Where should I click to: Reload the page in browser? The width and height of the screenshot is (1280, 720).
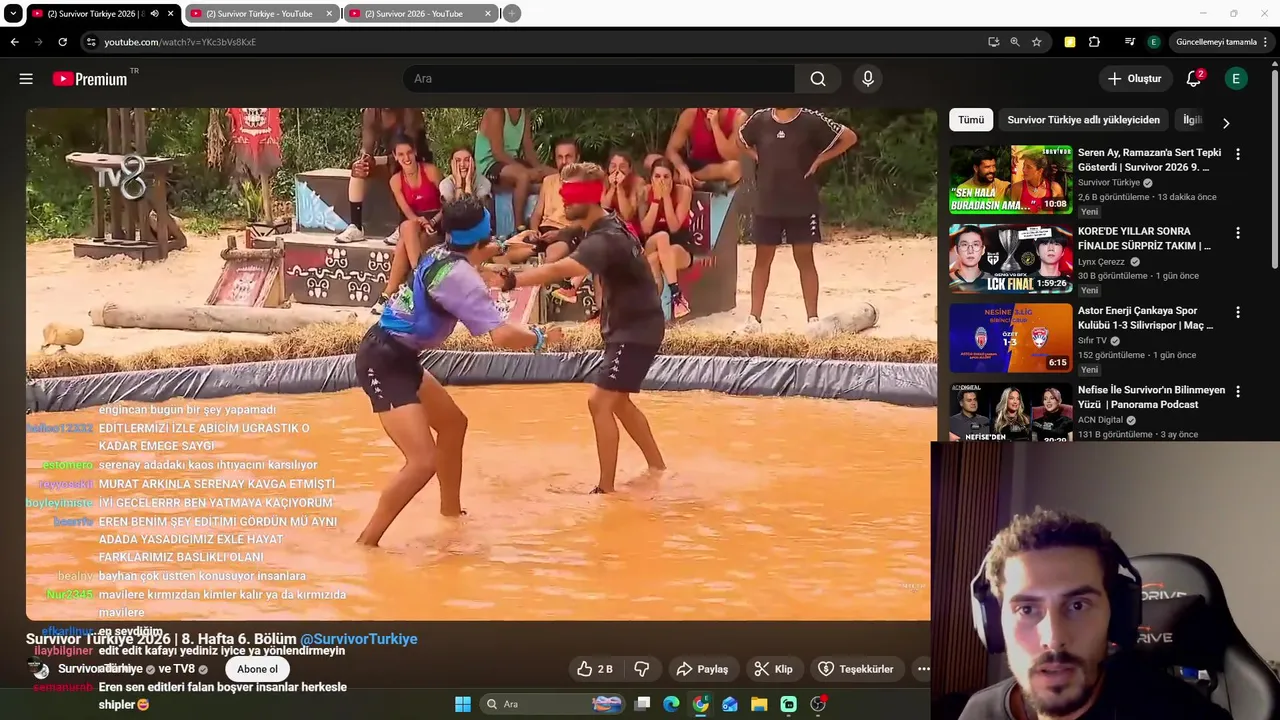click(62, 42)
